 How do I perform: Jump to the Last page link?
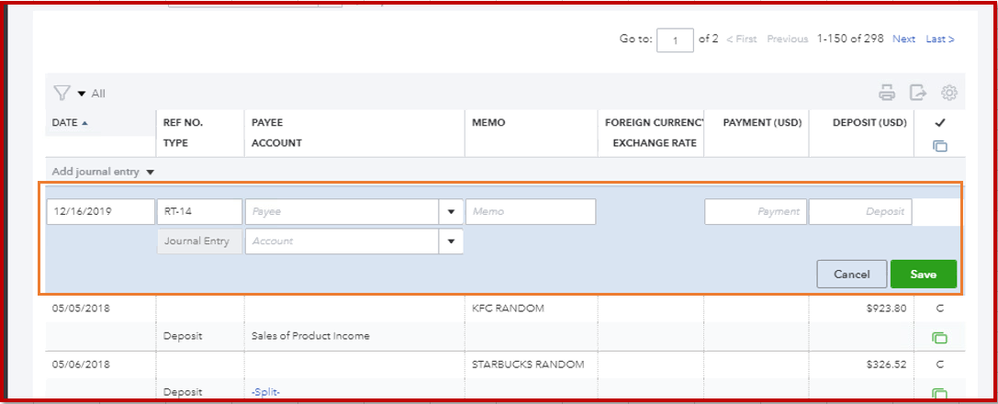coord(939,39)
